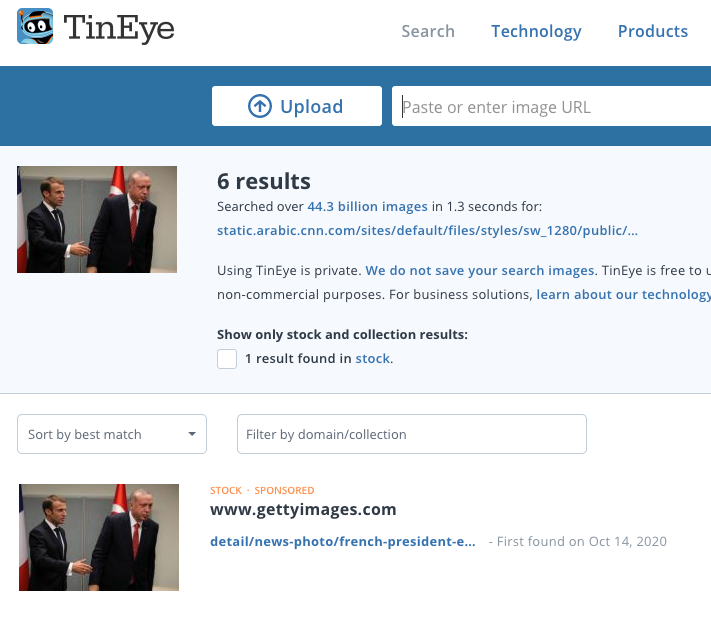Viewport: 711px width, 620px height.
Task: Click the Filter by domain/collection field
Action: click(x=412, y=434)
